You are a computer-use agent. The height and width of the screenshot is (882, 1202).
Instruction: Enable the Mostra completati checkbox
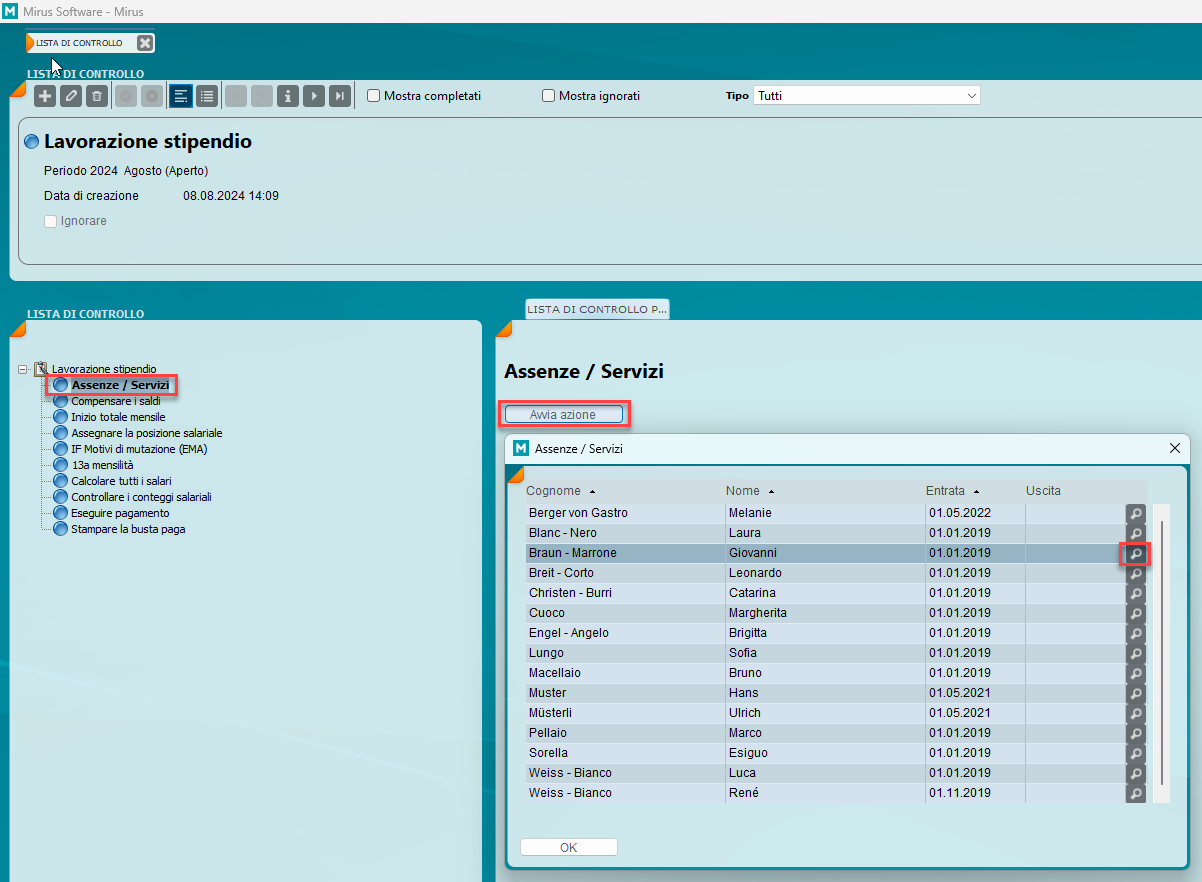tap(374, 96)
